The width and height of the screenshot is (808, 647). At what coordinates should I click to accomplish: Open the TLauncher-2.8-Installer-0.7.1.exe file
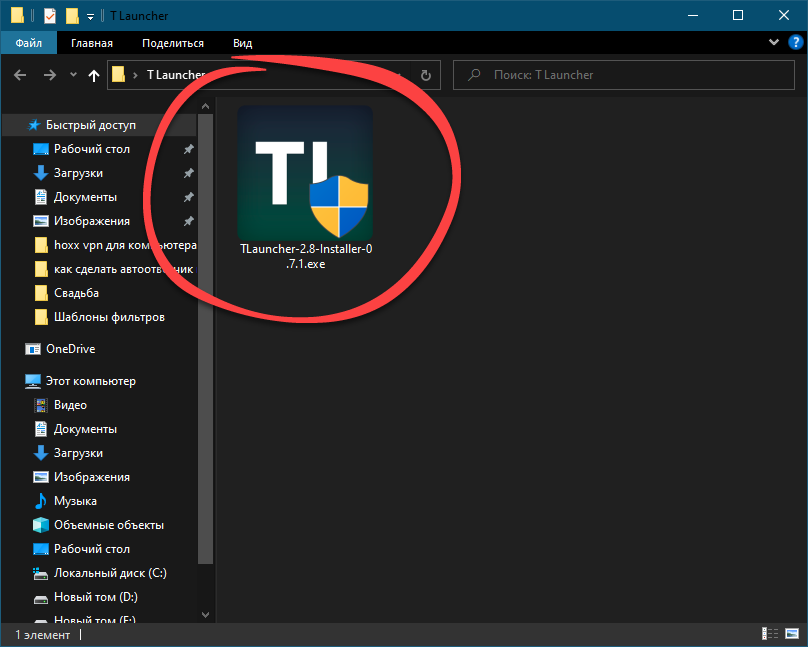click(305, 187)
